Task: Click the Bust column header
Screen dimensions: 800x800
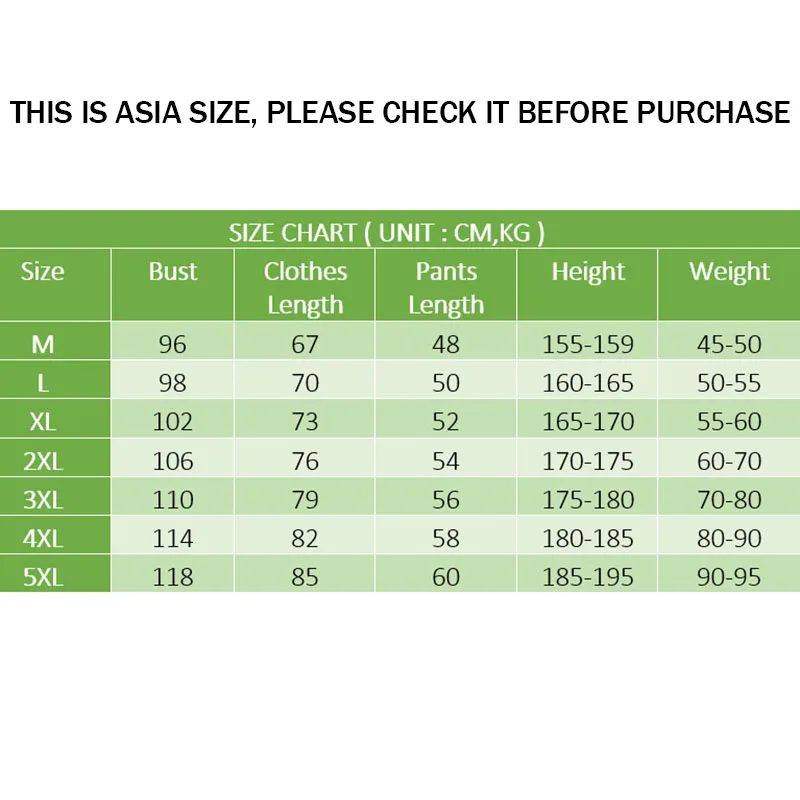Action: pos(173,272)
